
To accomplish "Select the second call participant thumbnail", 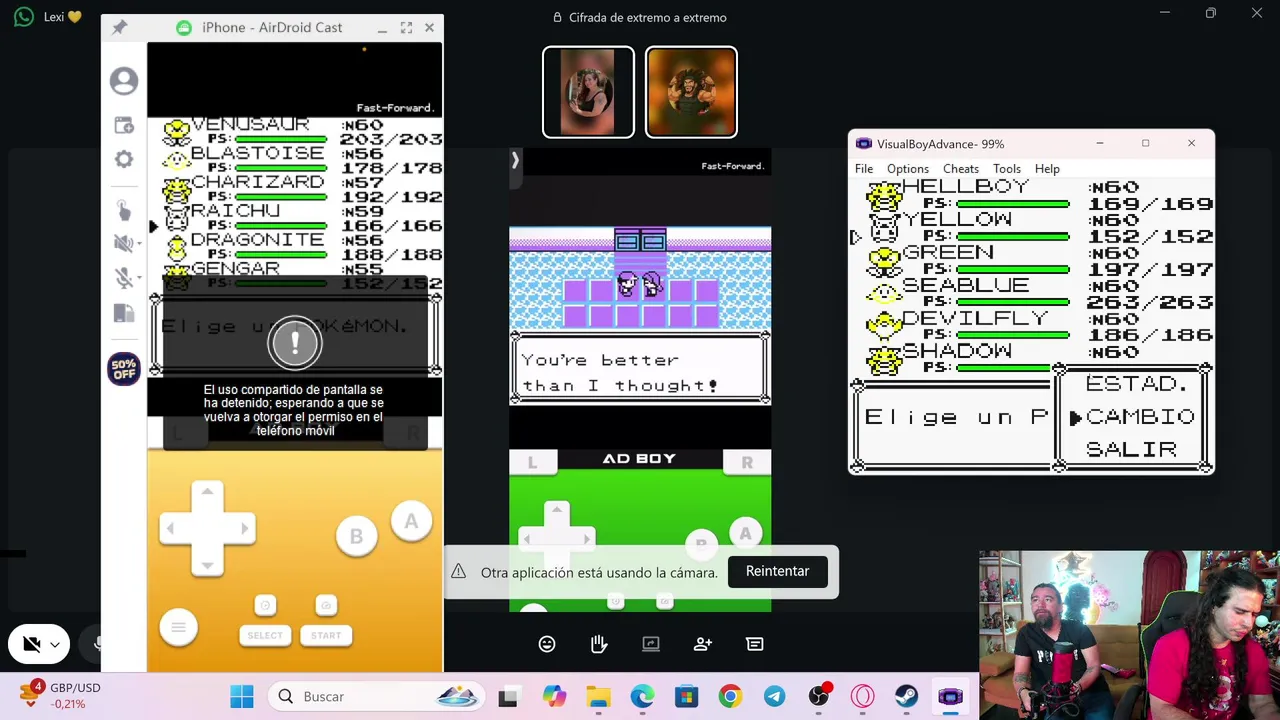I will click(691, 92).
